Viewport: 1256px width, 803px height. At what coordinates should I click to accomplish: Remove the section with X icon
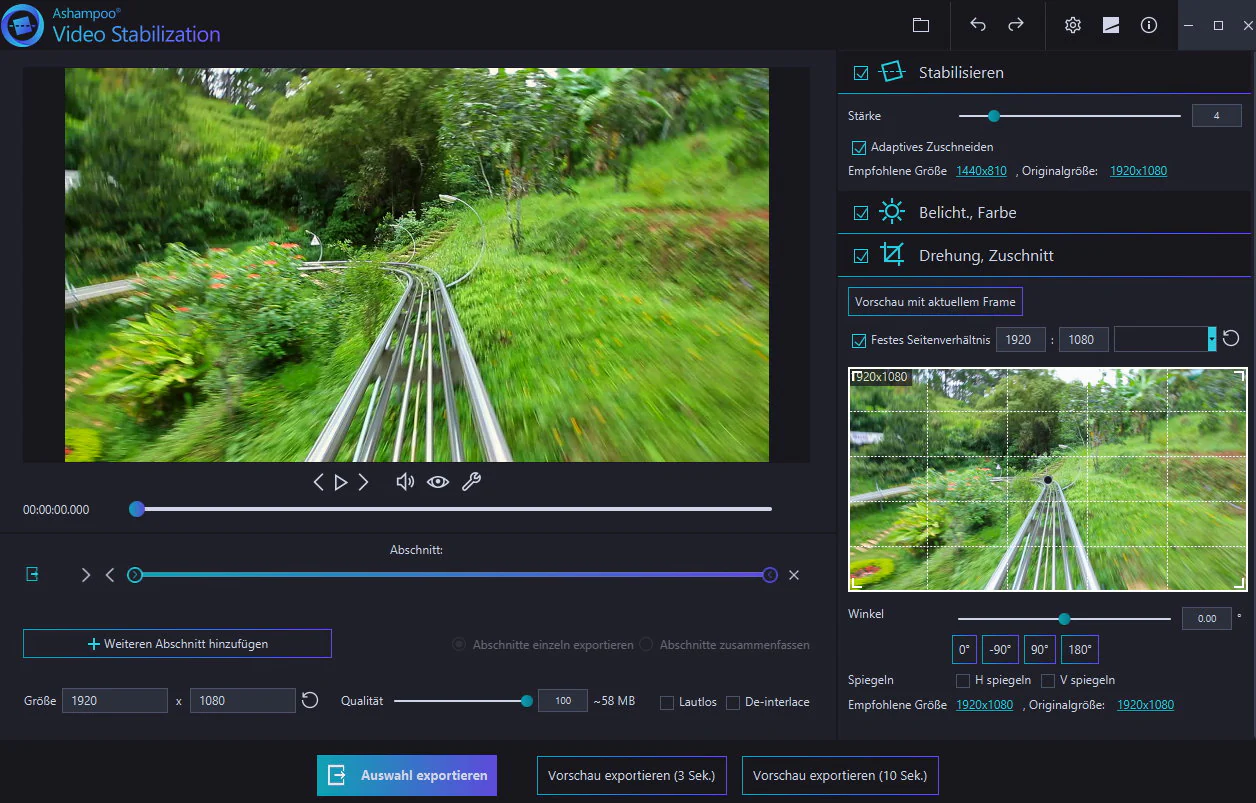point(794,575)
